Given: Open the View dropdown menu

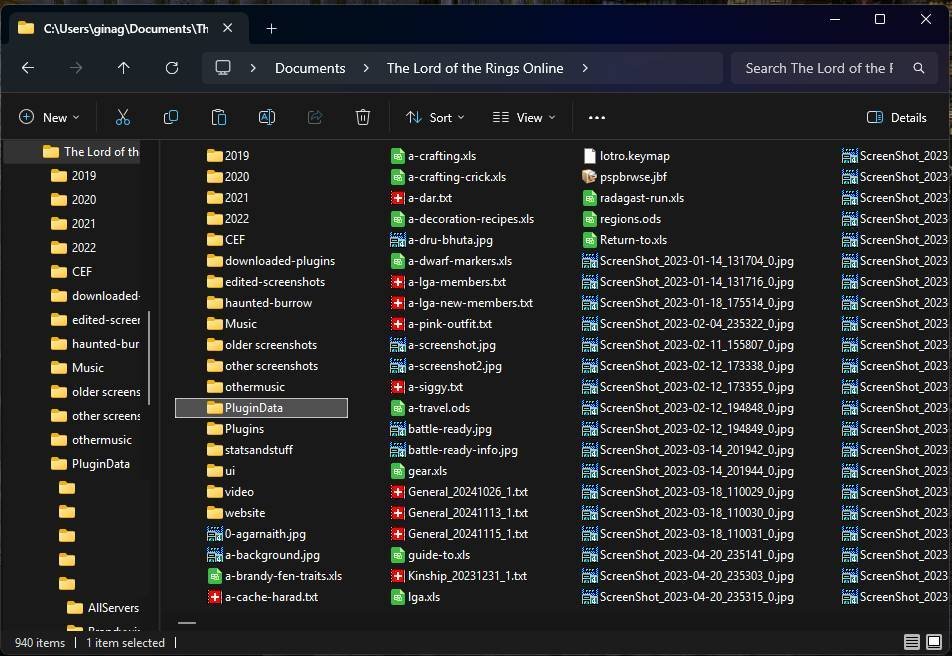Looking at the screenshot, I should (x=524, y=117).
